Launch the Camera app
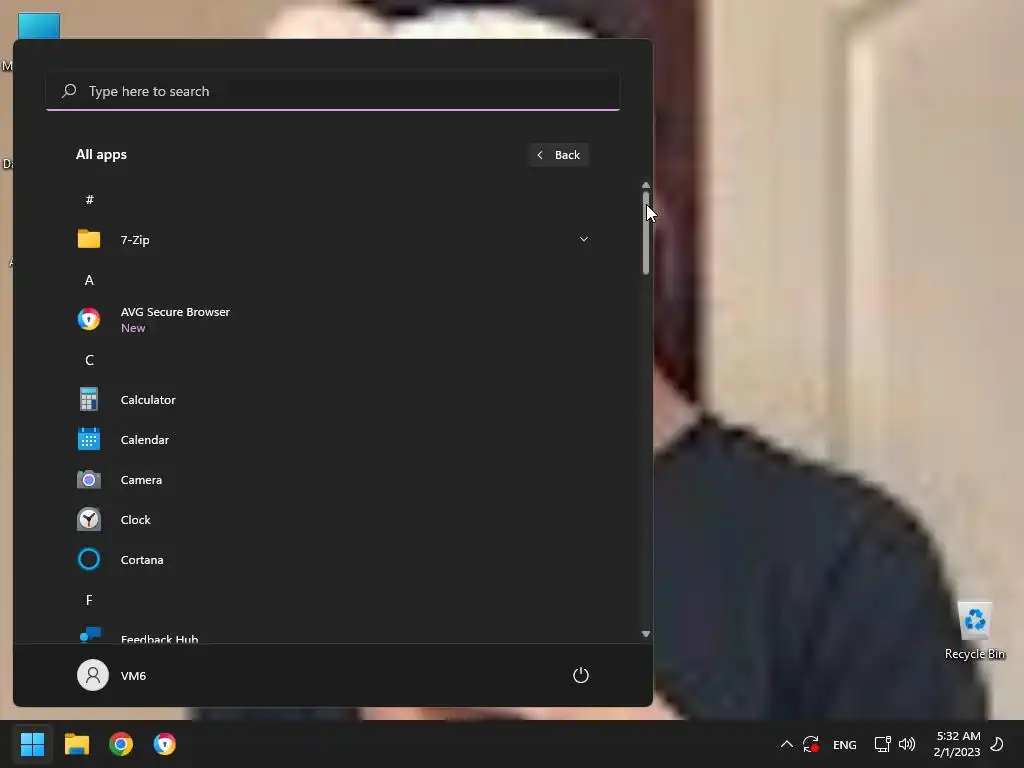 pos(333,479)
